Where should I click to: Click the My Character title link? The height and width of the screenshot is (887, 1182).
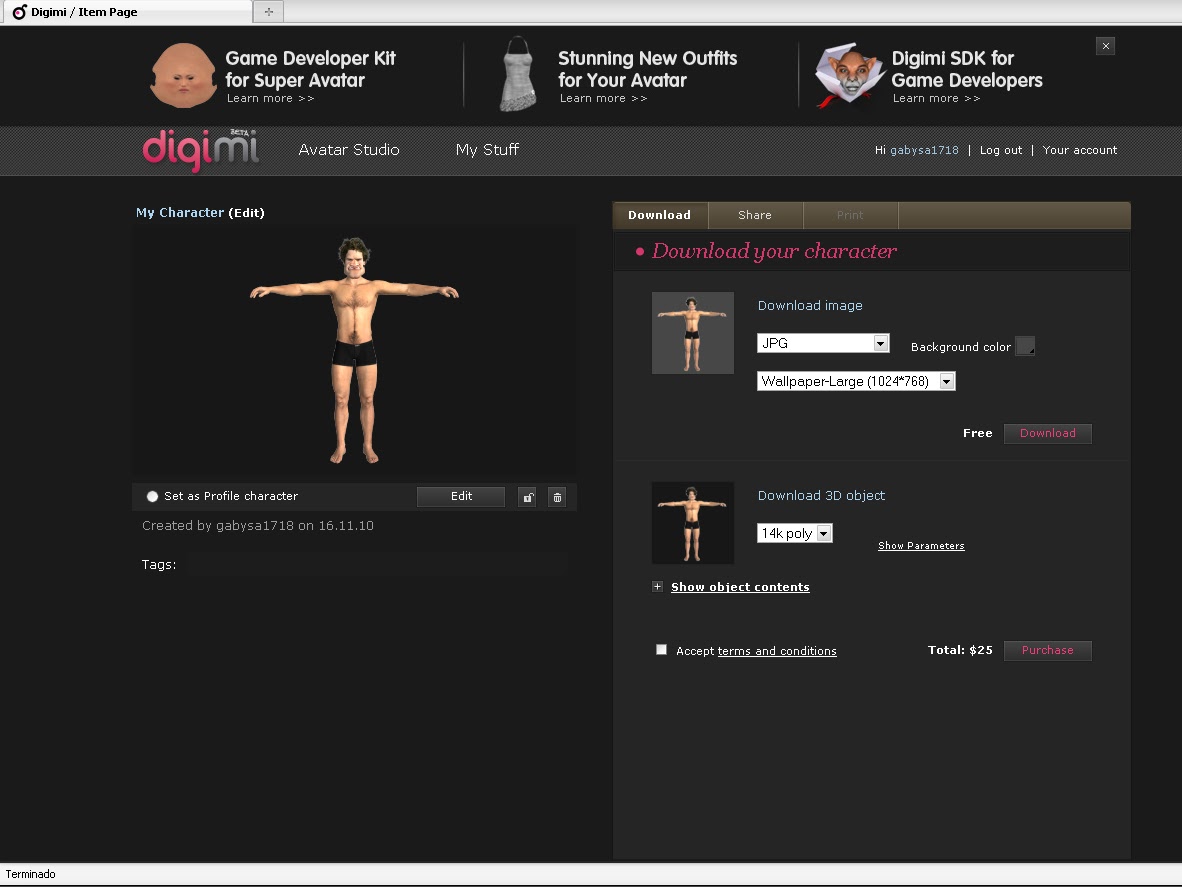[x=180, y=213]
